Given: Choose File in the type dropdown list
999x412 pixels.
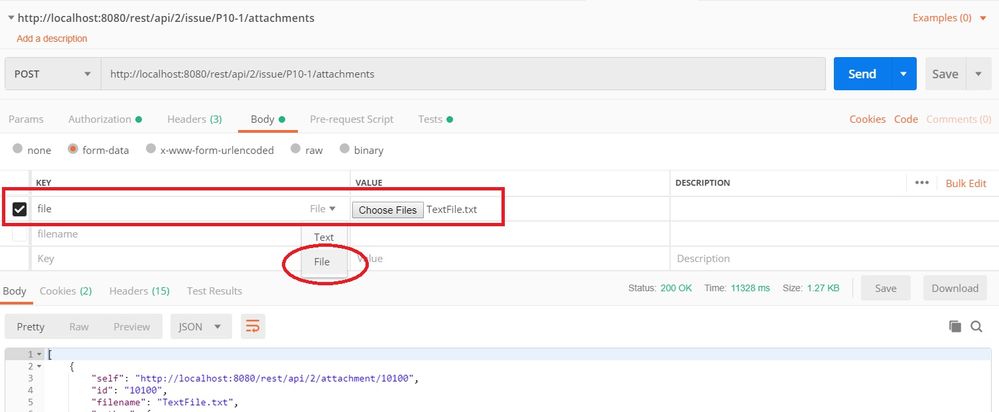Looking at the screenshot, I should (322, 262).
